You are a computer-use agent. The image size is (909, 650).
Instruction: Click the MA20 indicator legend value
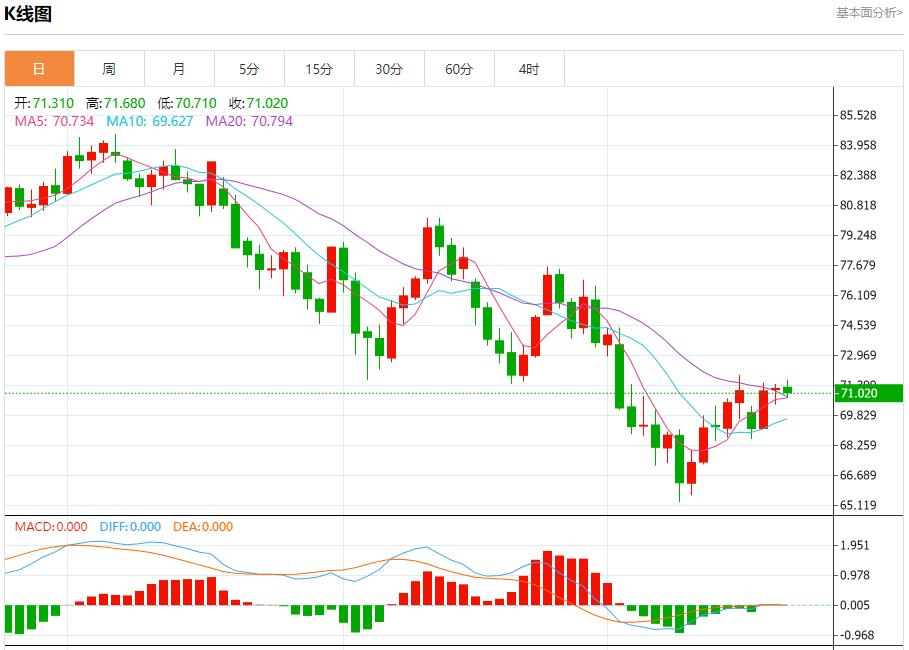(x=249, y=121)
